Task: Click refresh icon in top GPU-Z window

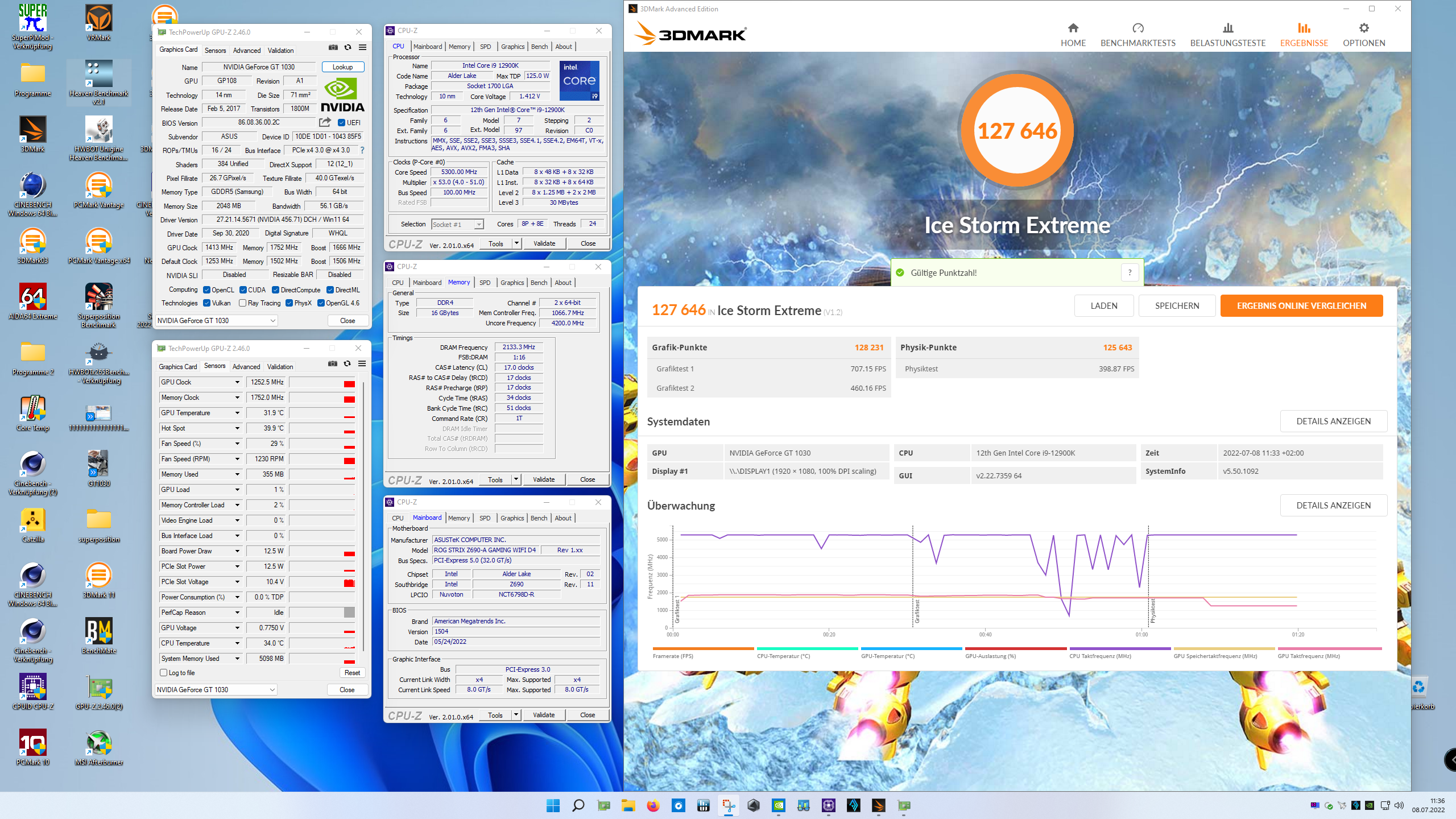Action: [348, 48]
